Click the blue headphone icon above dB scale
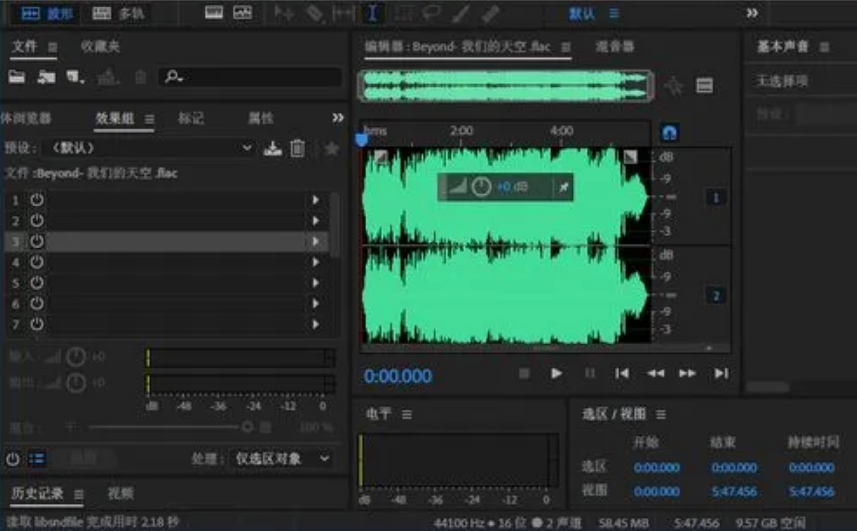Viewport: 857px width, 531px height. click(670, 132)
